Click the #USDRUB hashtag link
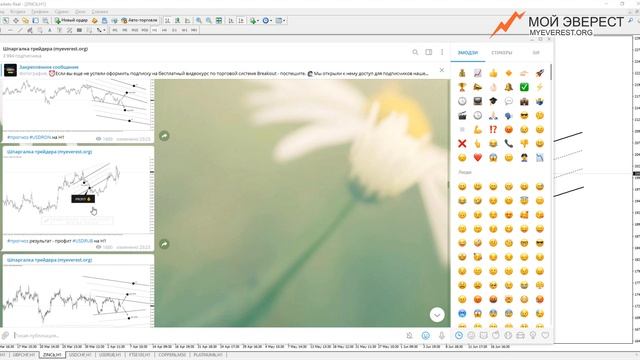The width and height of the screenshot is (640, 360). (x=83, y=241)
